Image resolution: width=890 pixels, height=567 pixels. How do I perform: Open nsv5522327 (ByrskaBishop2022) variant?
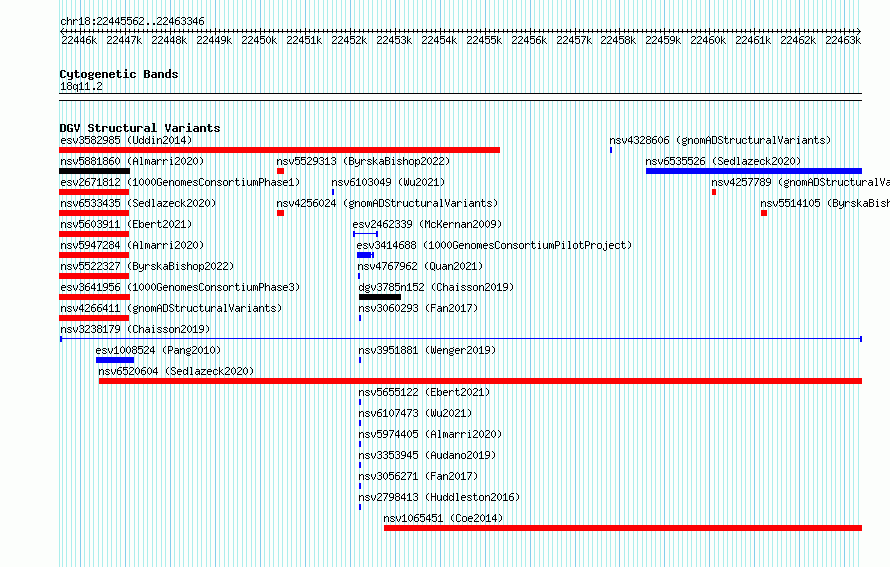point(147,266)
